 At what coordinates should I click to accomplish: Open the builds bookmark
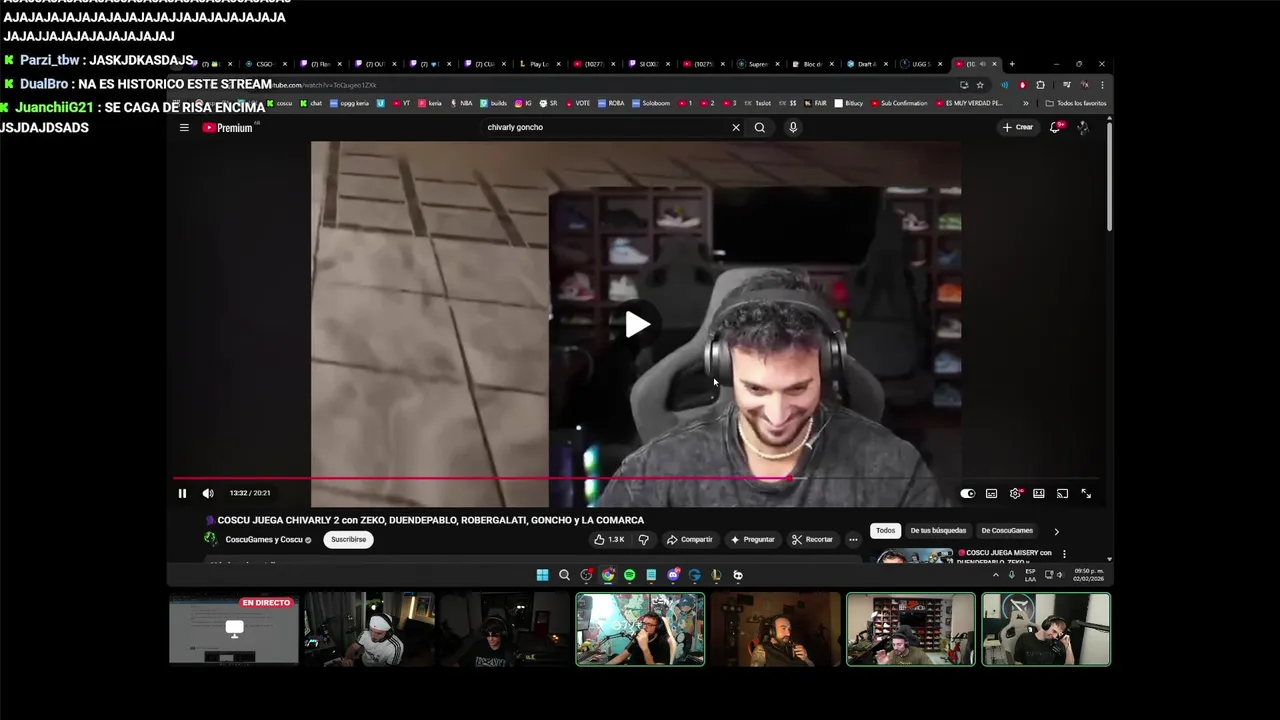point(494,103)
